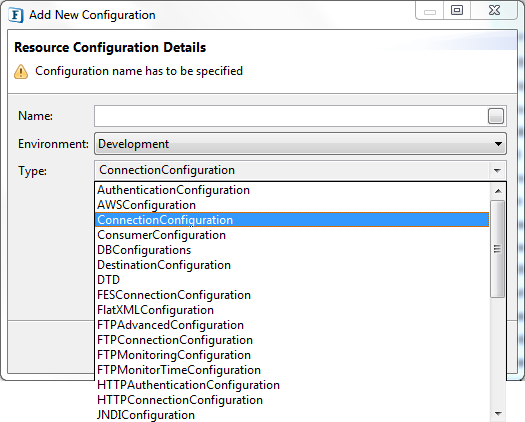
Task: Open the Environment dropdown showing Development
Action: (300, 144)
